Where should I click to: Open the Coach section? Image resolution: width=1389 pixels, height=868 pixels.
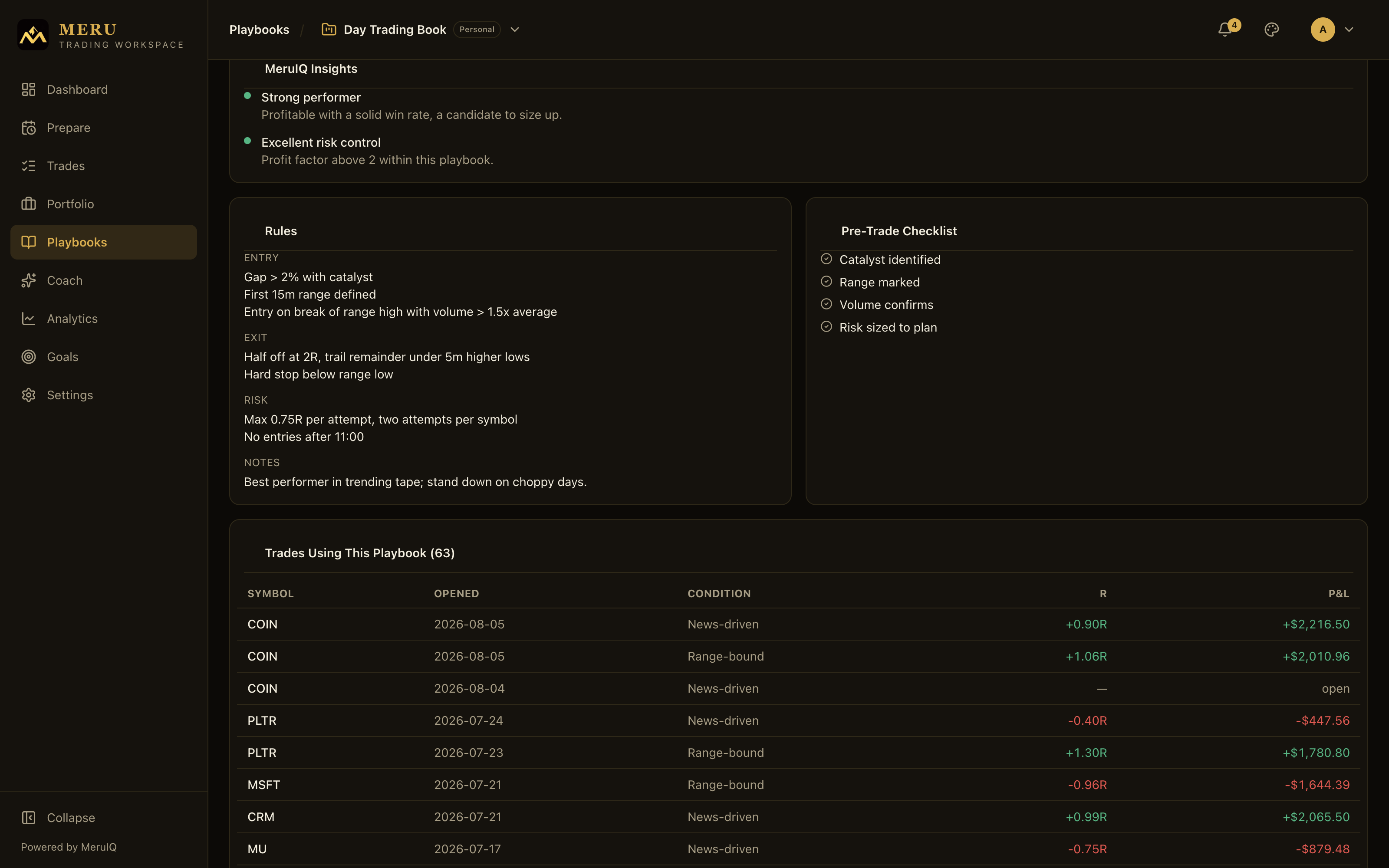(104, 280)
